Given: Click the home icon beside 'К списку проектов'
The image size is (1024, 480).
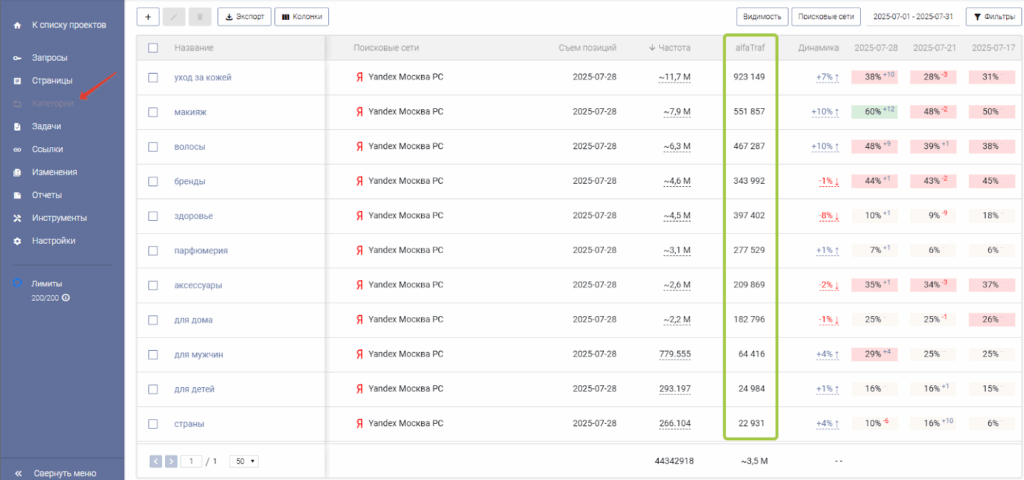Looking at the screenshot, I should tap(17, 23).
